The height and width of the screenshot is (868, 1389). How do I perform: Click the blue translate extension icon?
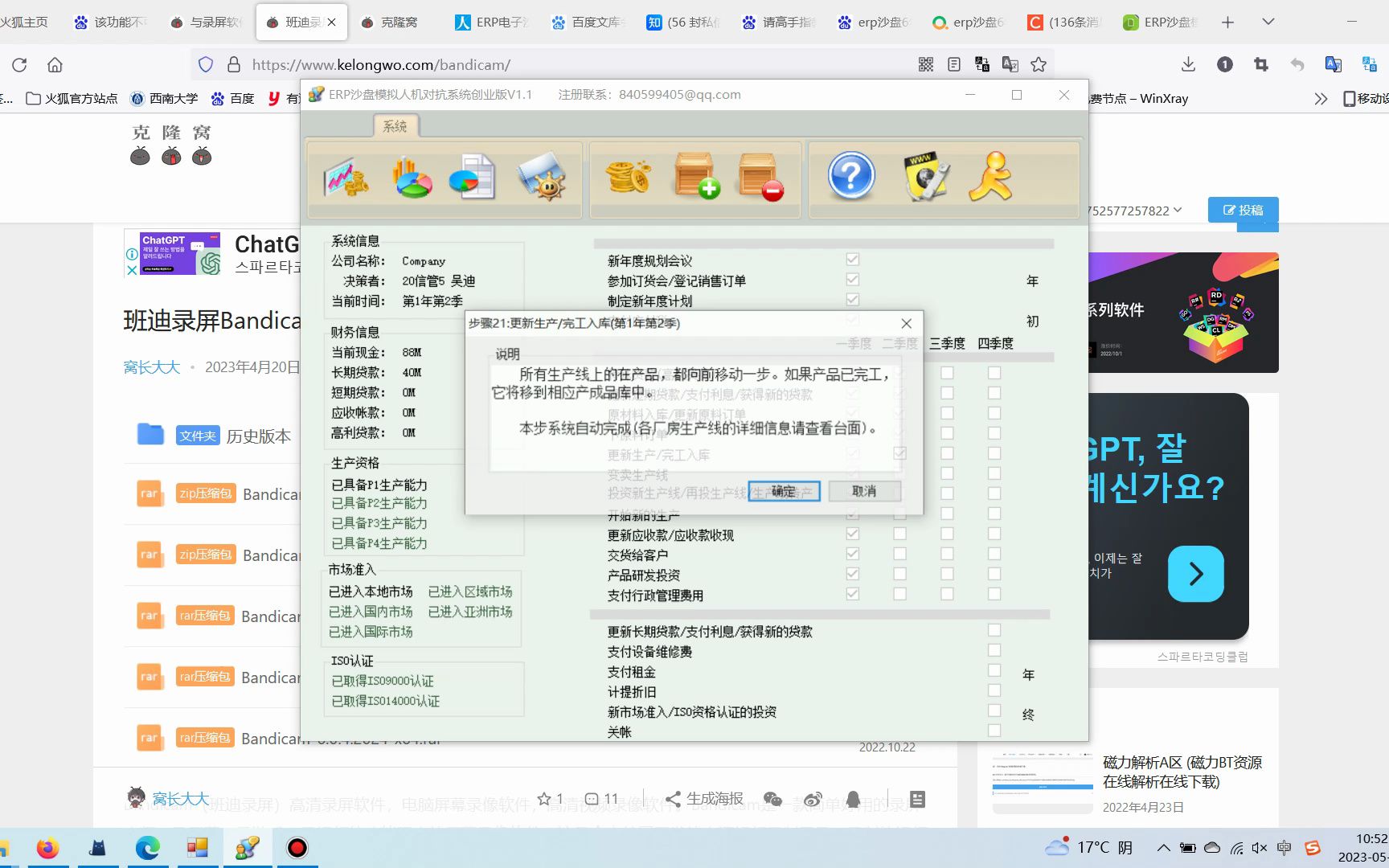(1333, 64)
